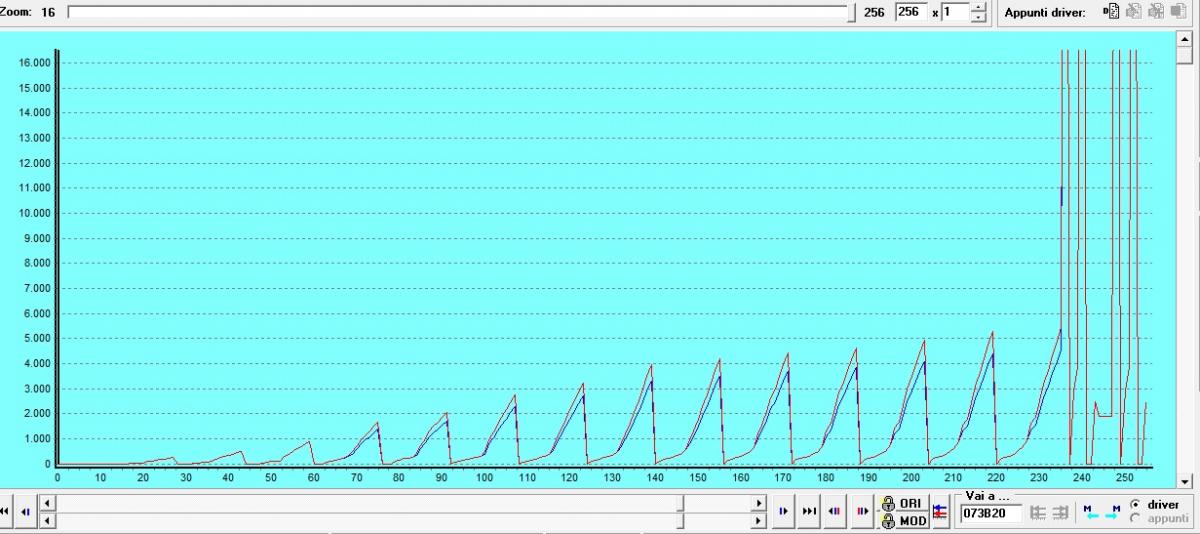
Task: Click the 256 width input box
Action: (910, 13)
